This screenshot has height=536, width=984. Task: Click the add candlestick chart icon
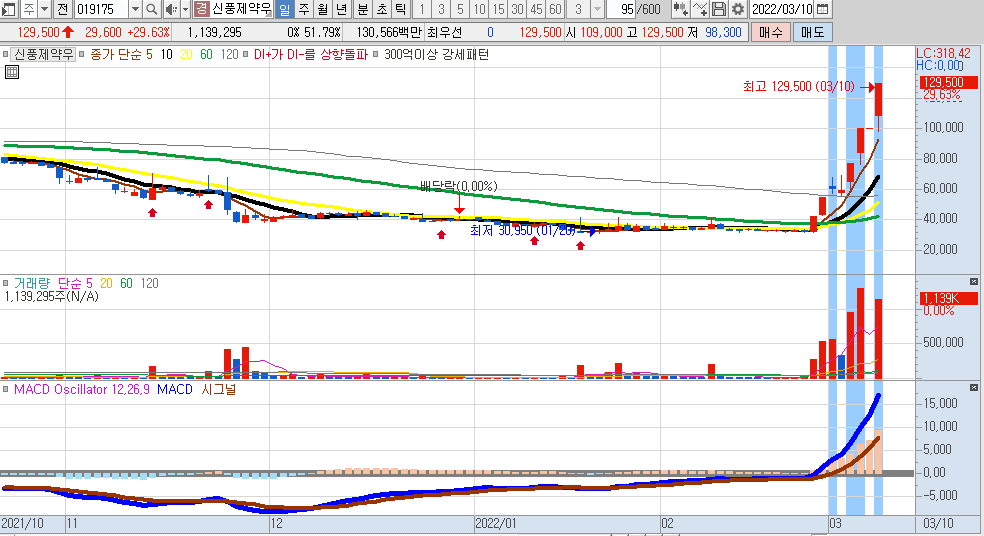680,9
